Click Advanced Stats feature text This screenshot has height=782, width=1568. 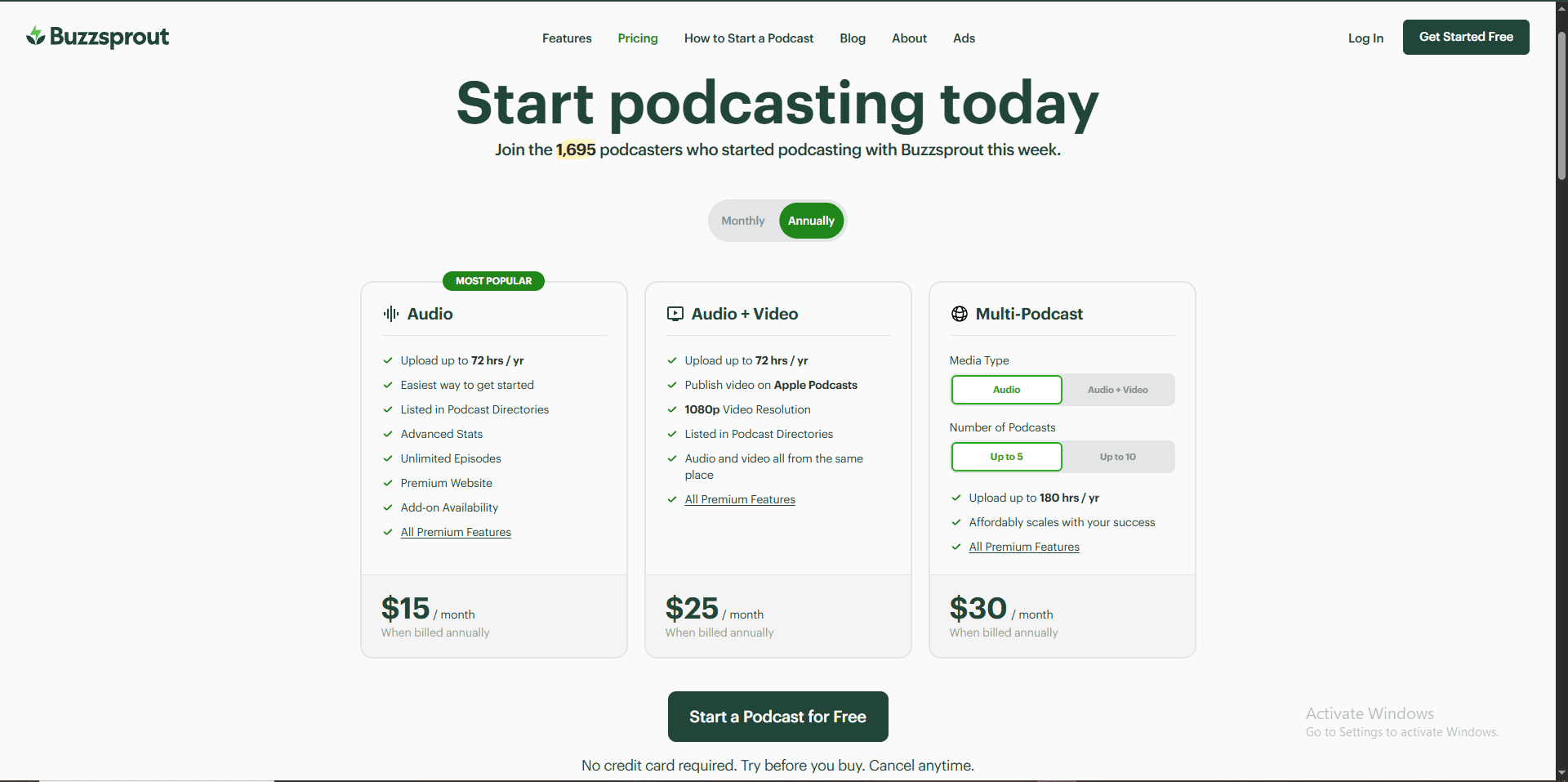pos(442,434)
